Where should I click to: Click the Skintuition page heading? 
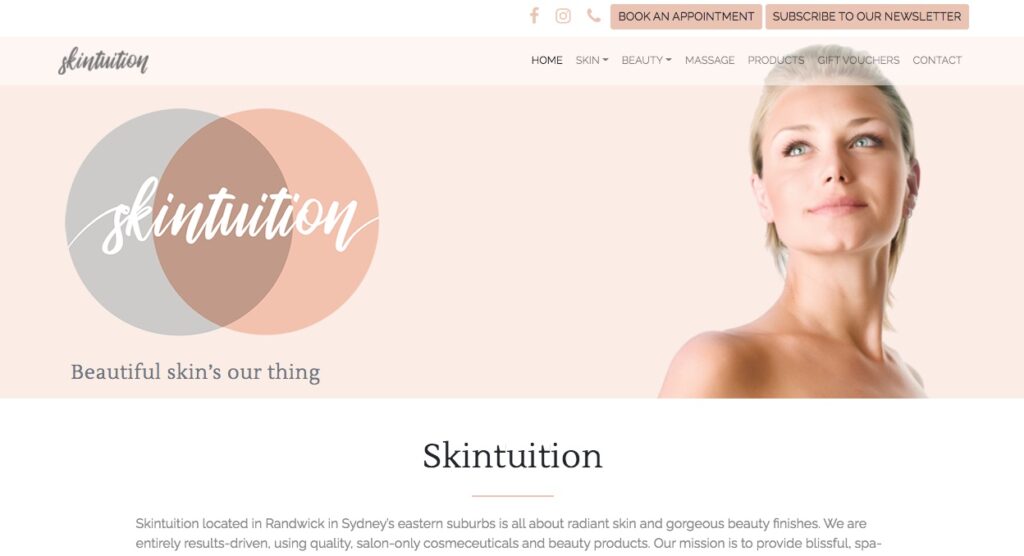[x=512, y=455]
